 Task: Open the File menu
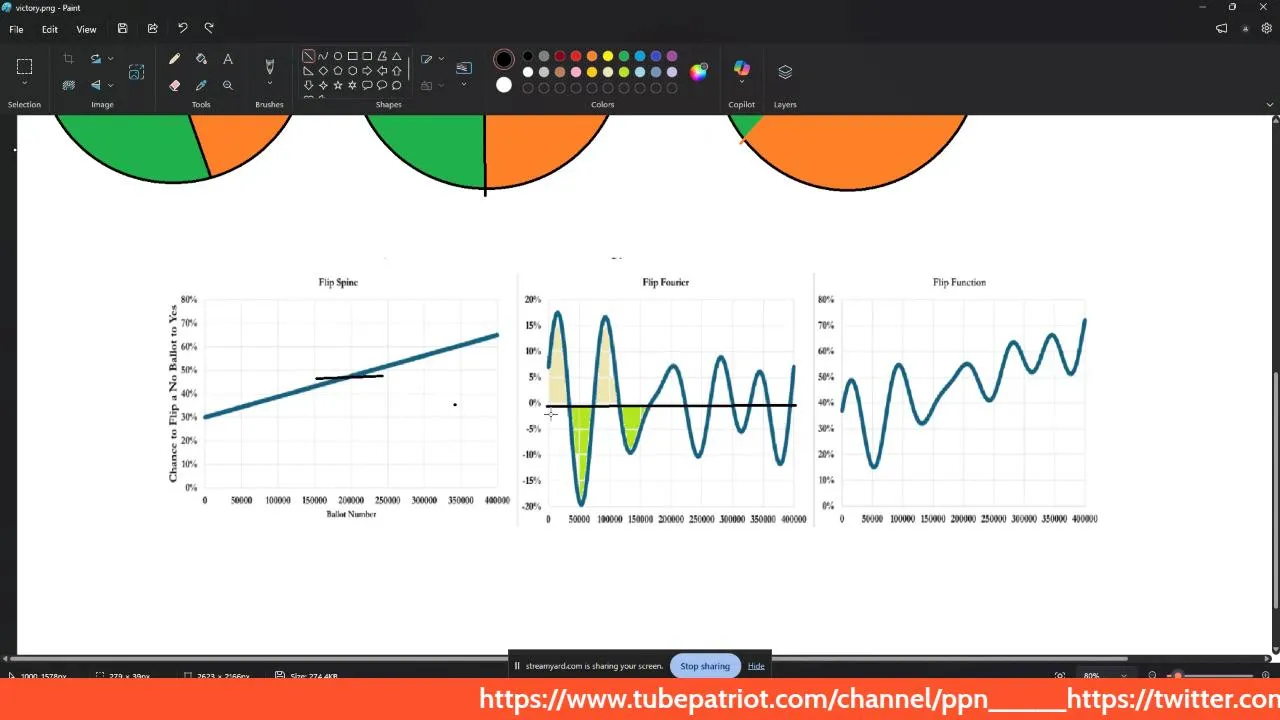click(x=16, y=29)
